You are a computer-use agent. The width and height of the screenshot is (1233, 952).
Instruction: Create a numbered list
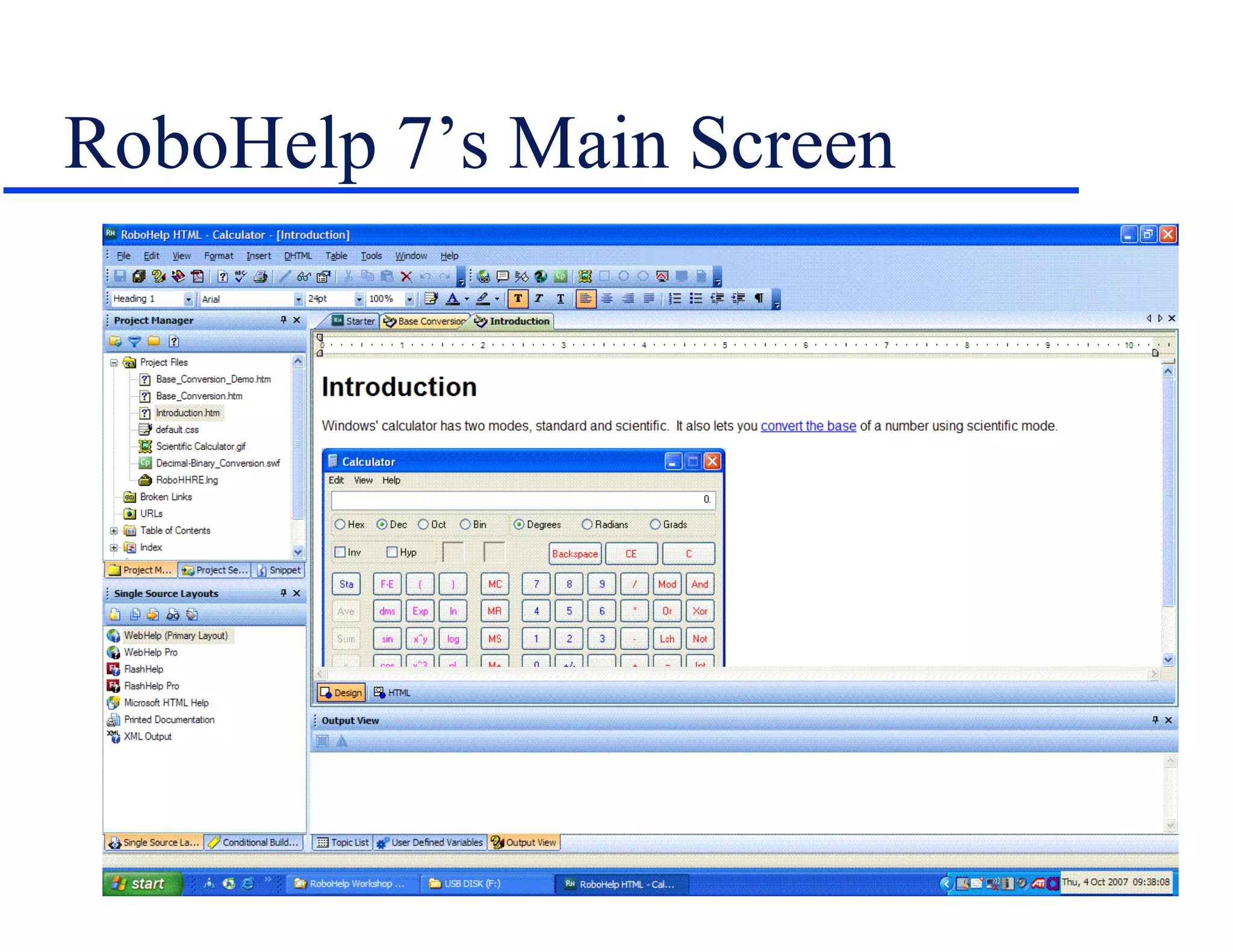click(x=675, y=298)
